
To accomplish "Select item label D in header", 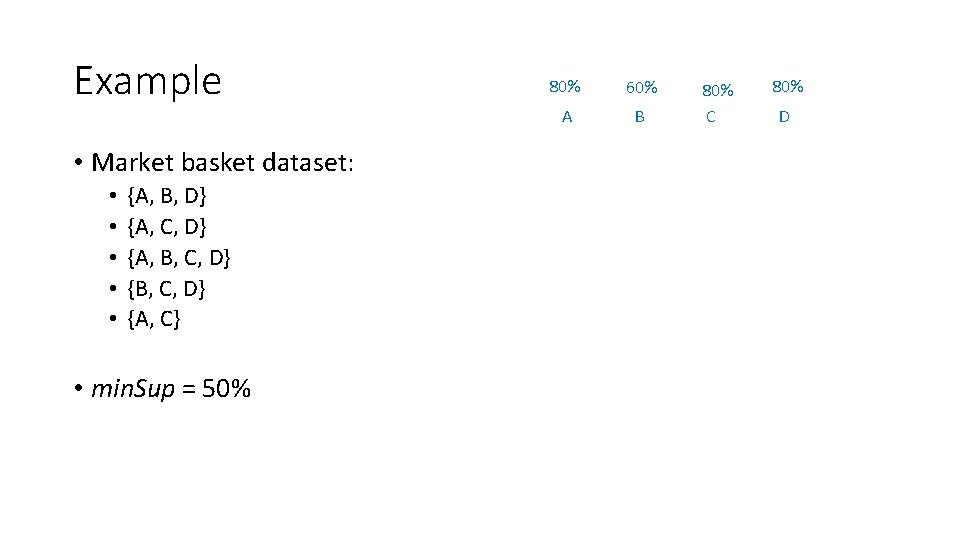I will pos(784,117).
